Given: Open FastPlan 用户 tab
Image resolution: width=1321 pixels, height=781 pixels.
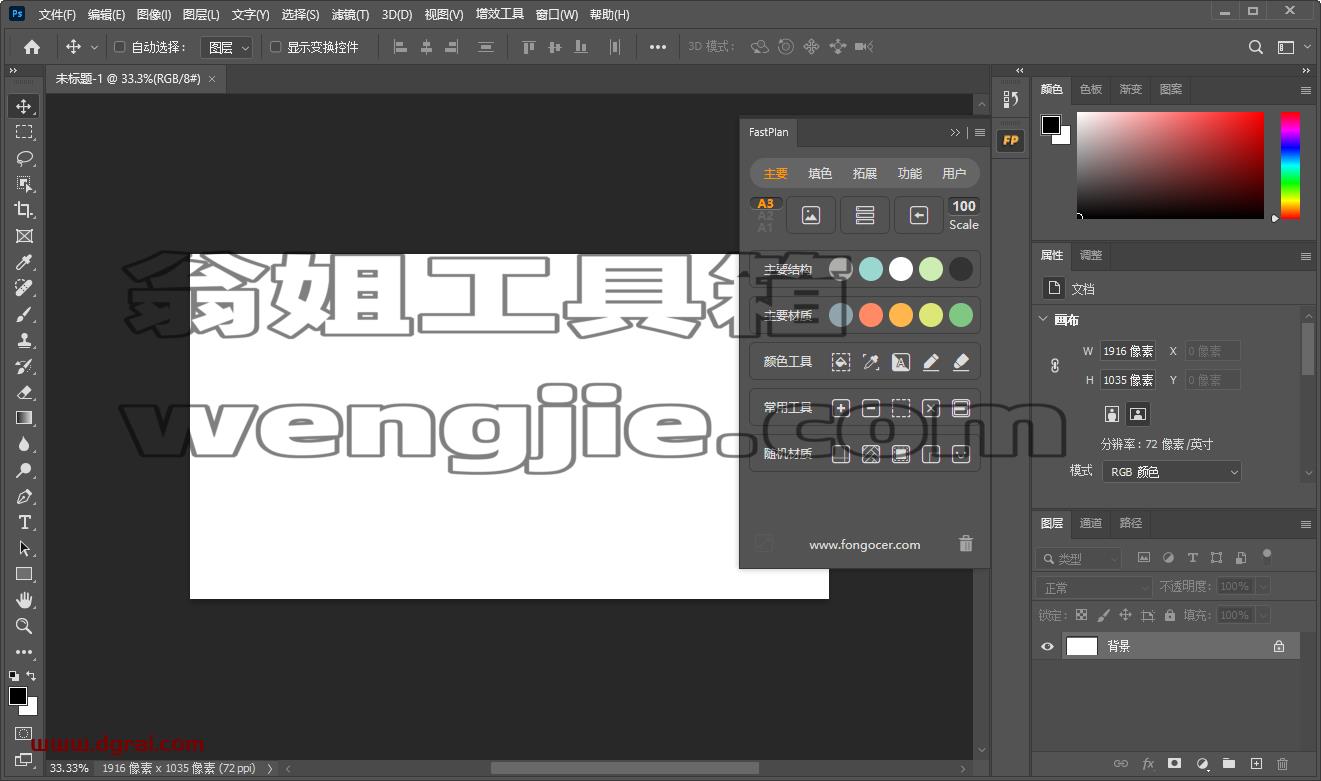Looking at the screenshot, I should 955,173.
